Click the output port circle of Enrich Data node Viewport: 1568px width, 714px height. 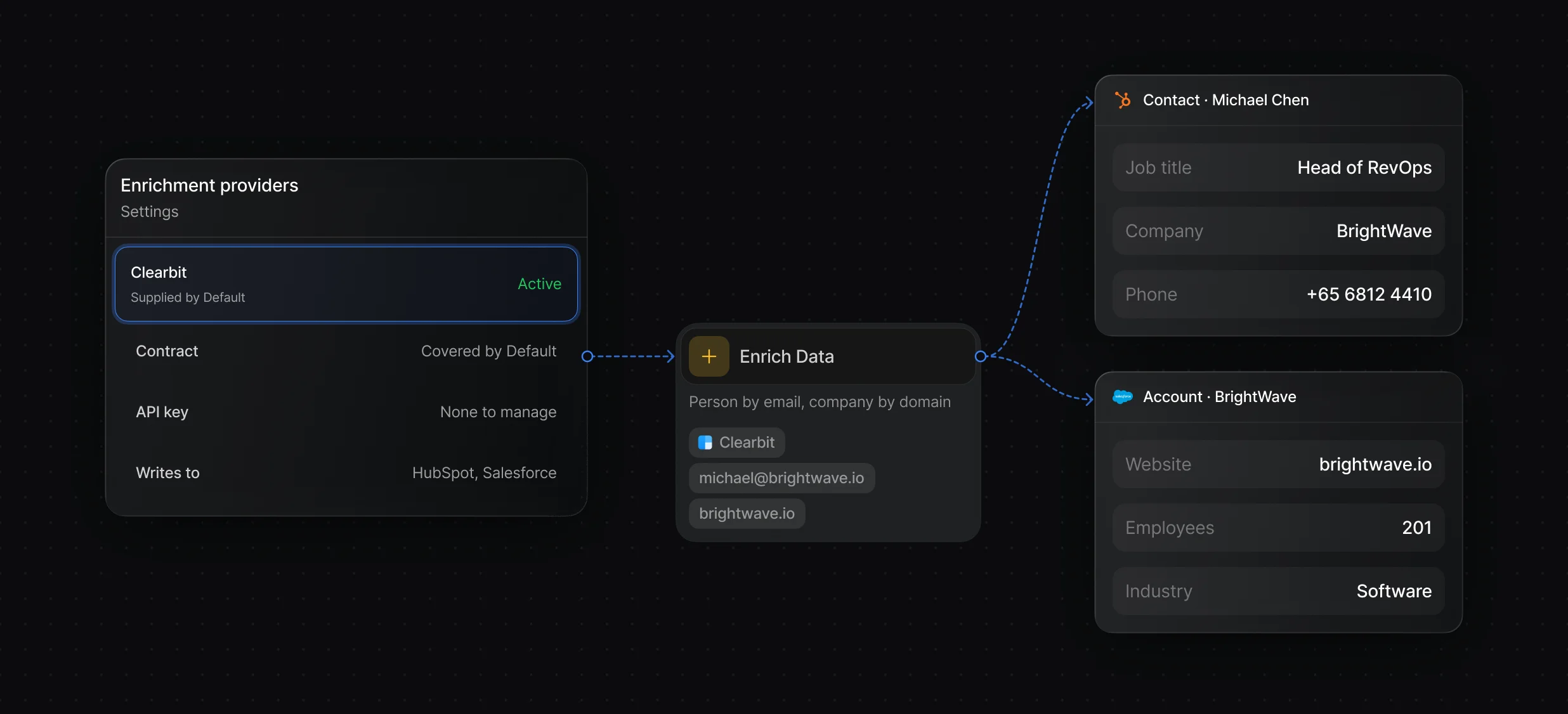click(981, 356)
